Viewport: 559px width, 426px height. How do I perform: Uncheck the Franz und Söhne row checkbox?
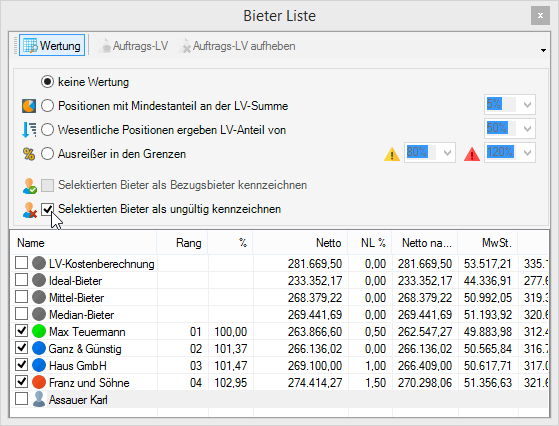pos(21,382)
